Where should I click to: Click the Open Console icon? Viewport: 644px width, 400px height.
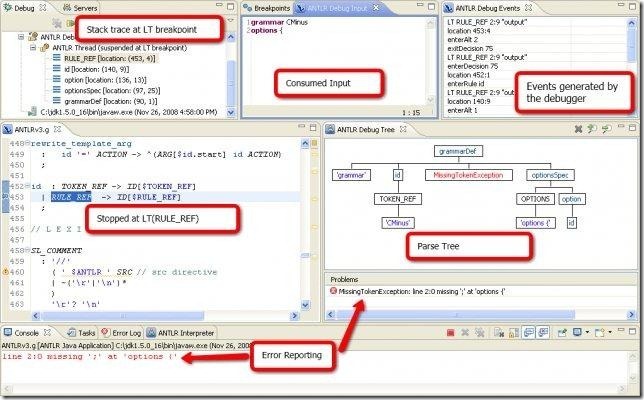(600, 332)
